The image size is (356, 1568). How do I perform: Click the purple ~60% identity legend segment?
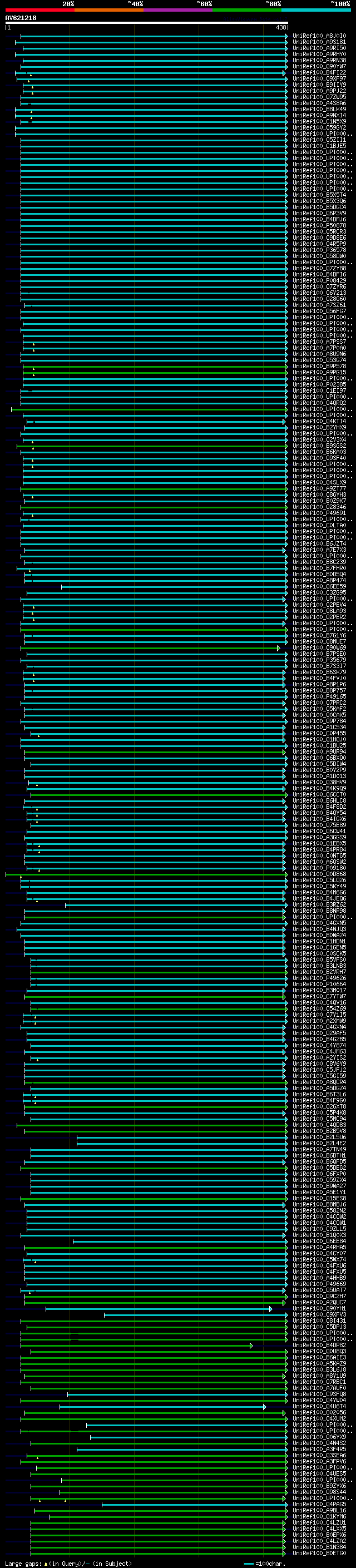(177, 10)
